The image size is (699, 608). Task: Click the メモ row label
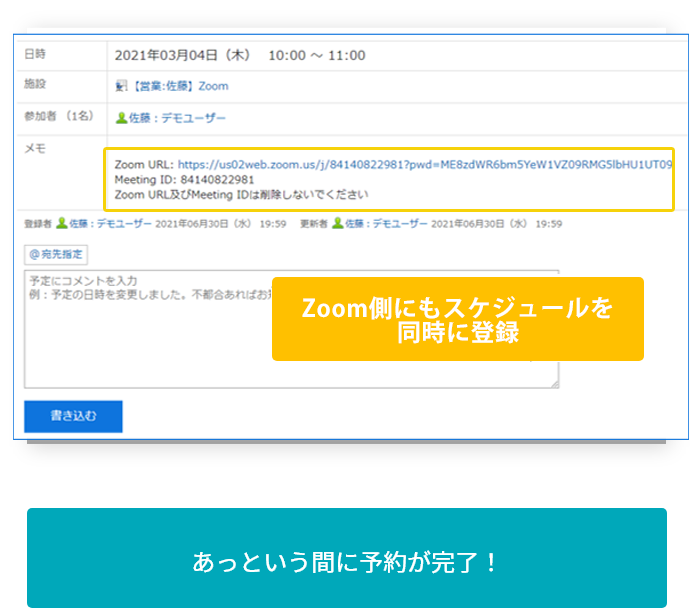coord(35,149)
